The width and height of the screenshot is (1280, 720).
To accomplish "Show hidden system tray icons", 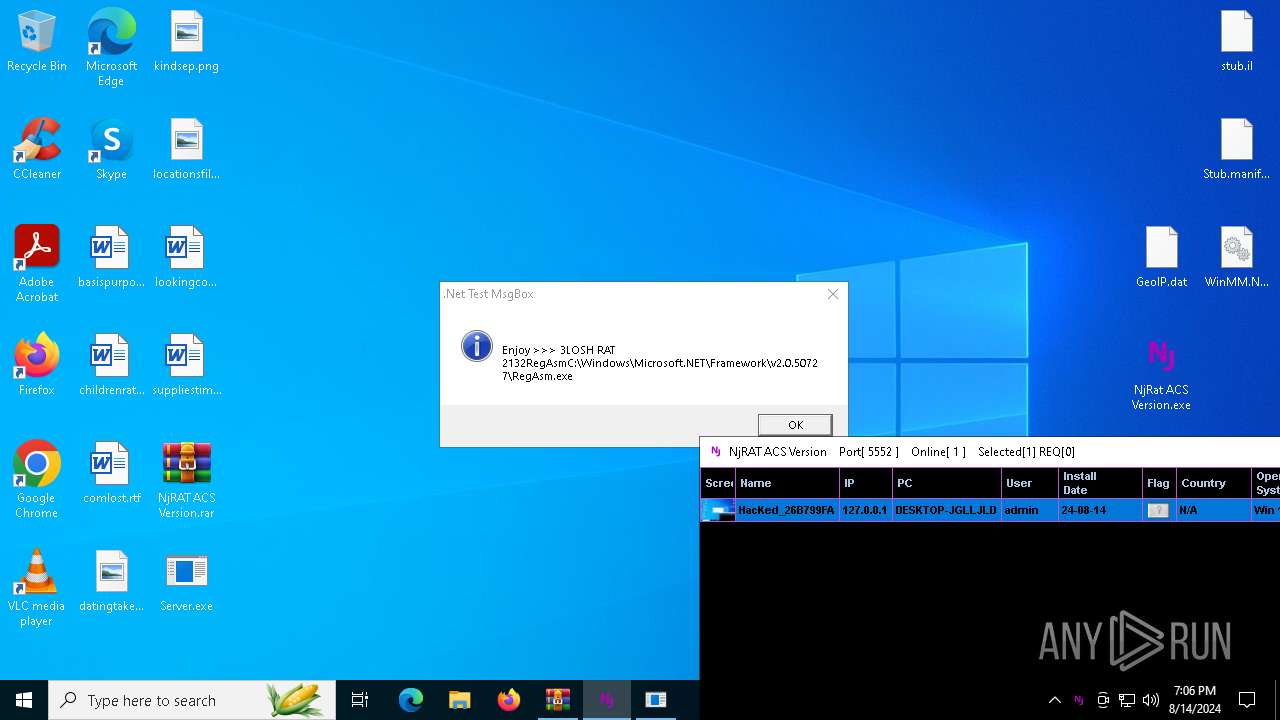I will 1054,700.
